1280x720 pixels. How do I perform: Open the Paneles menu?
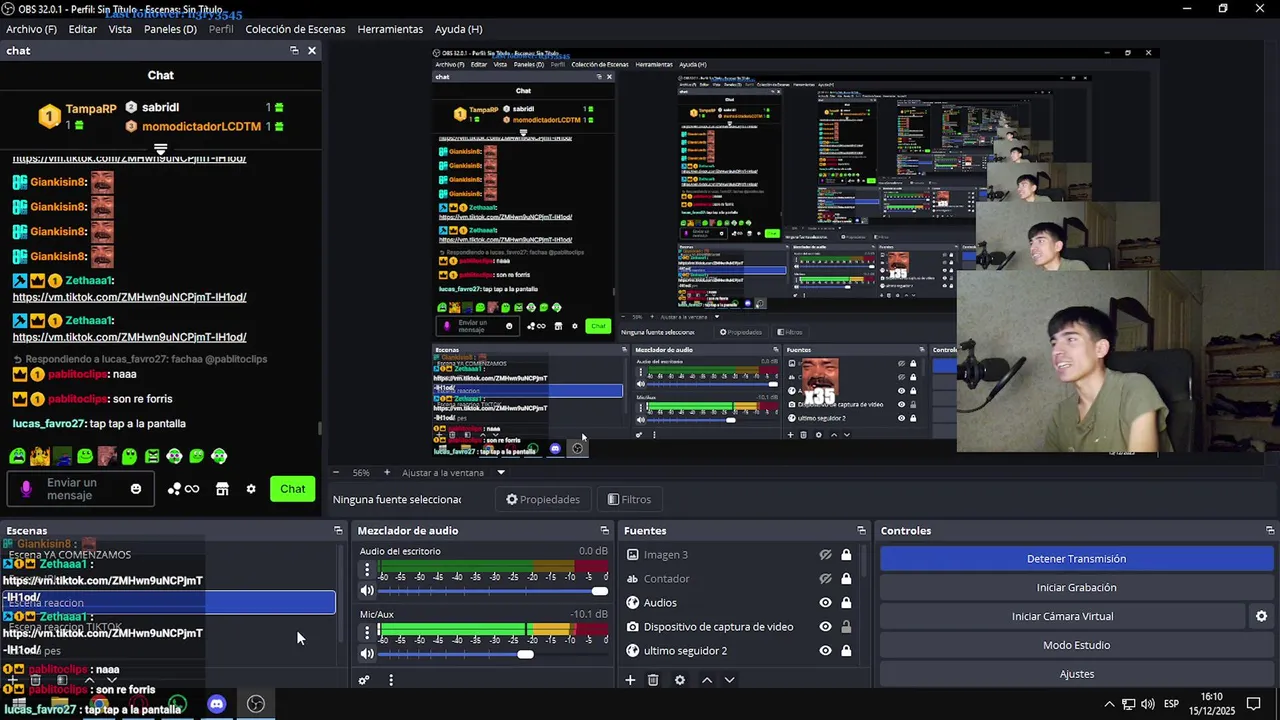click(170, 29)
